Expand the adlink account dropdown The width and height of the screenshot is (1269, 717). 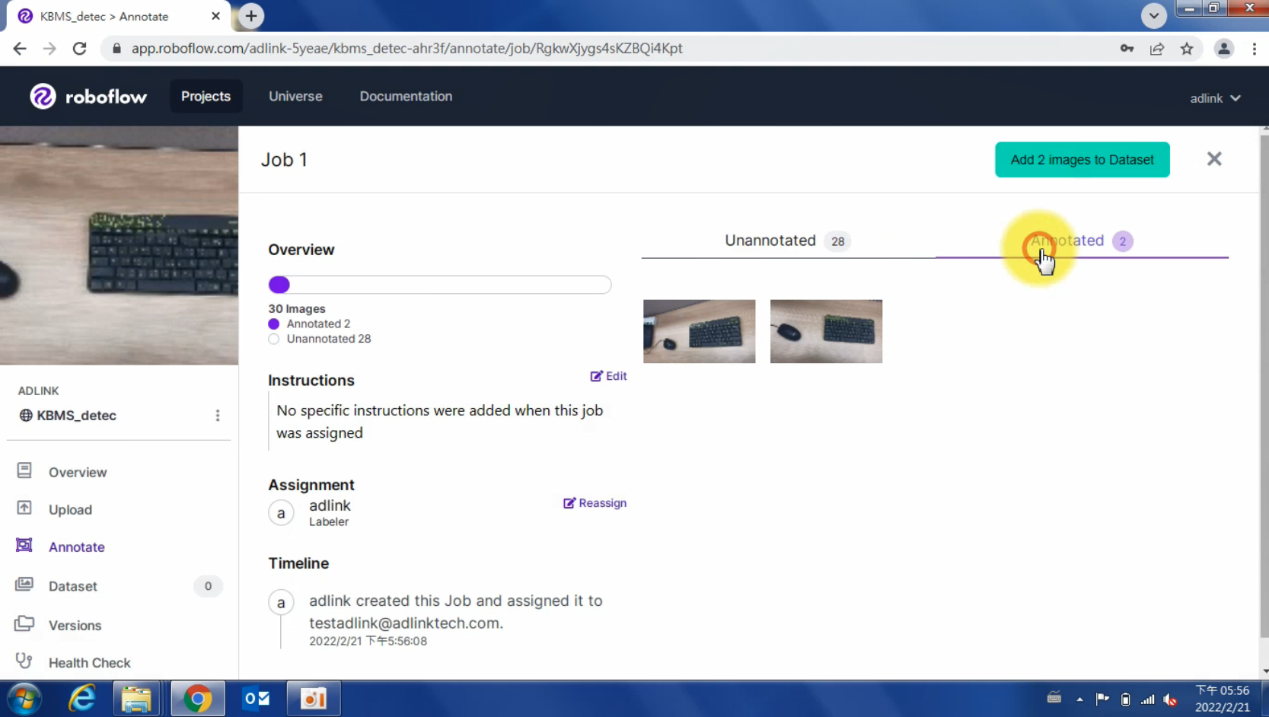coord(1215,98)
